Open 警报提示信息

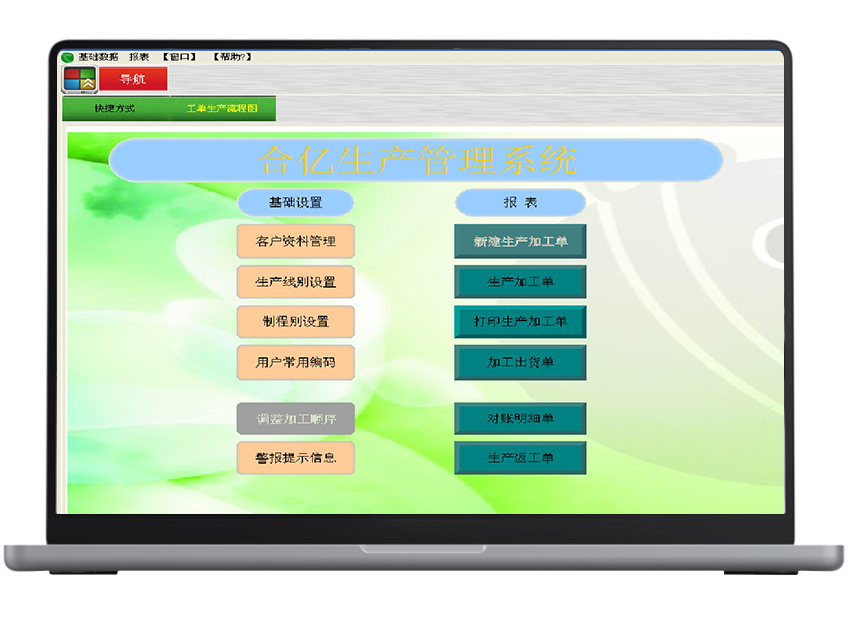tap(296, 458)
